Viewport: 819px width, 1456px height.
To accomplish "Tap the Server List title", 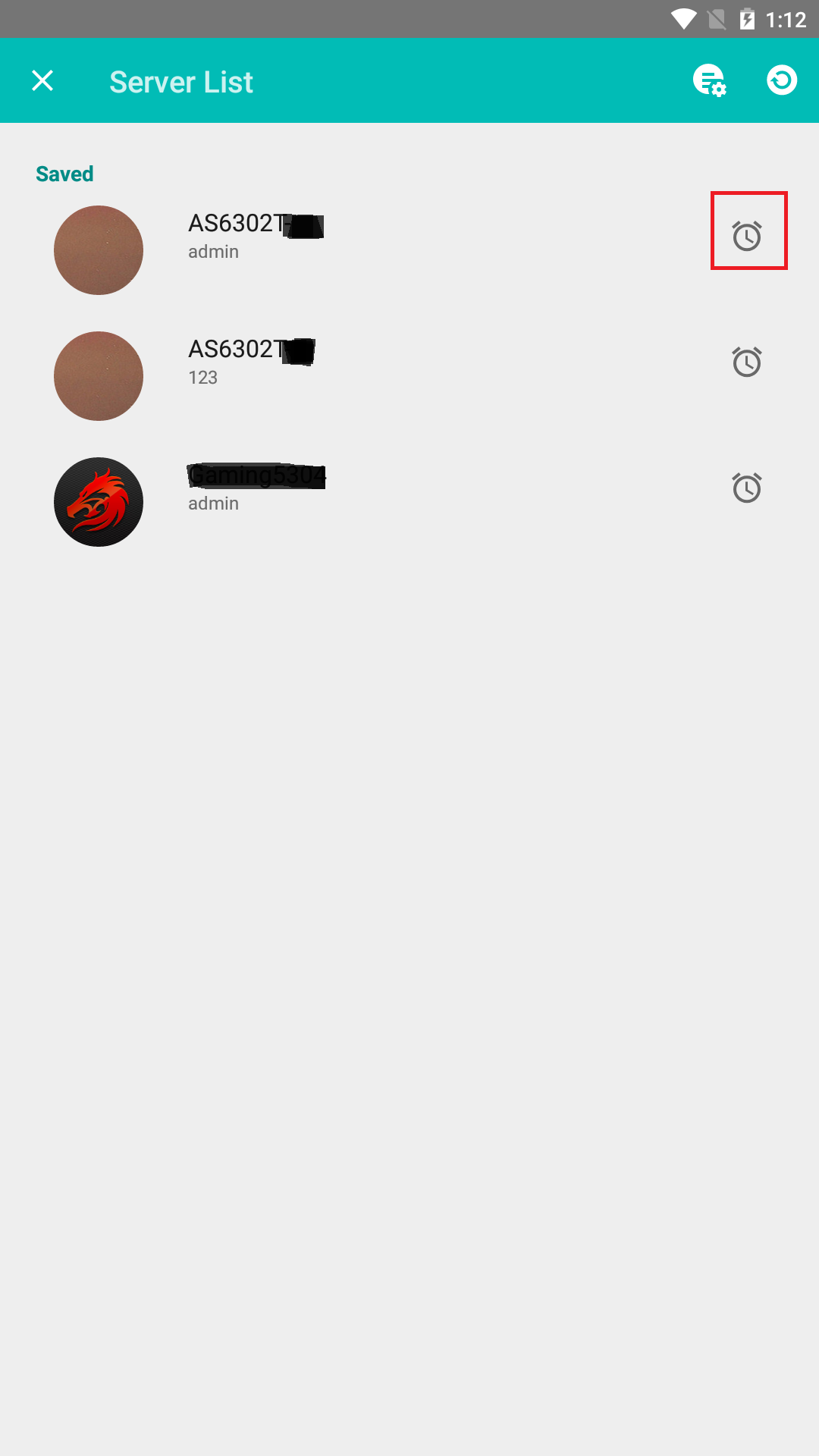I will [181, 82].
